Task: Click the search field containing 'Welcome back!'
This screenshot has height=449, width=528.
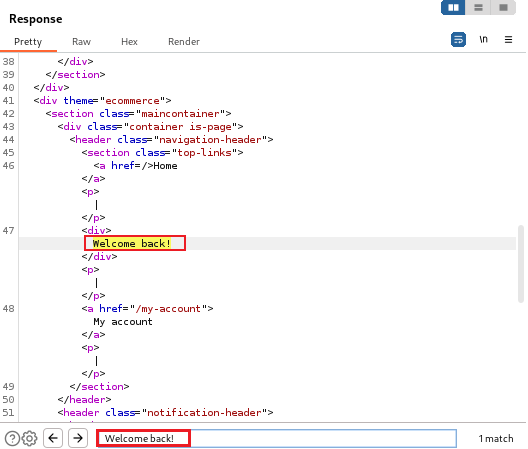Action: (x=276, y=438)
